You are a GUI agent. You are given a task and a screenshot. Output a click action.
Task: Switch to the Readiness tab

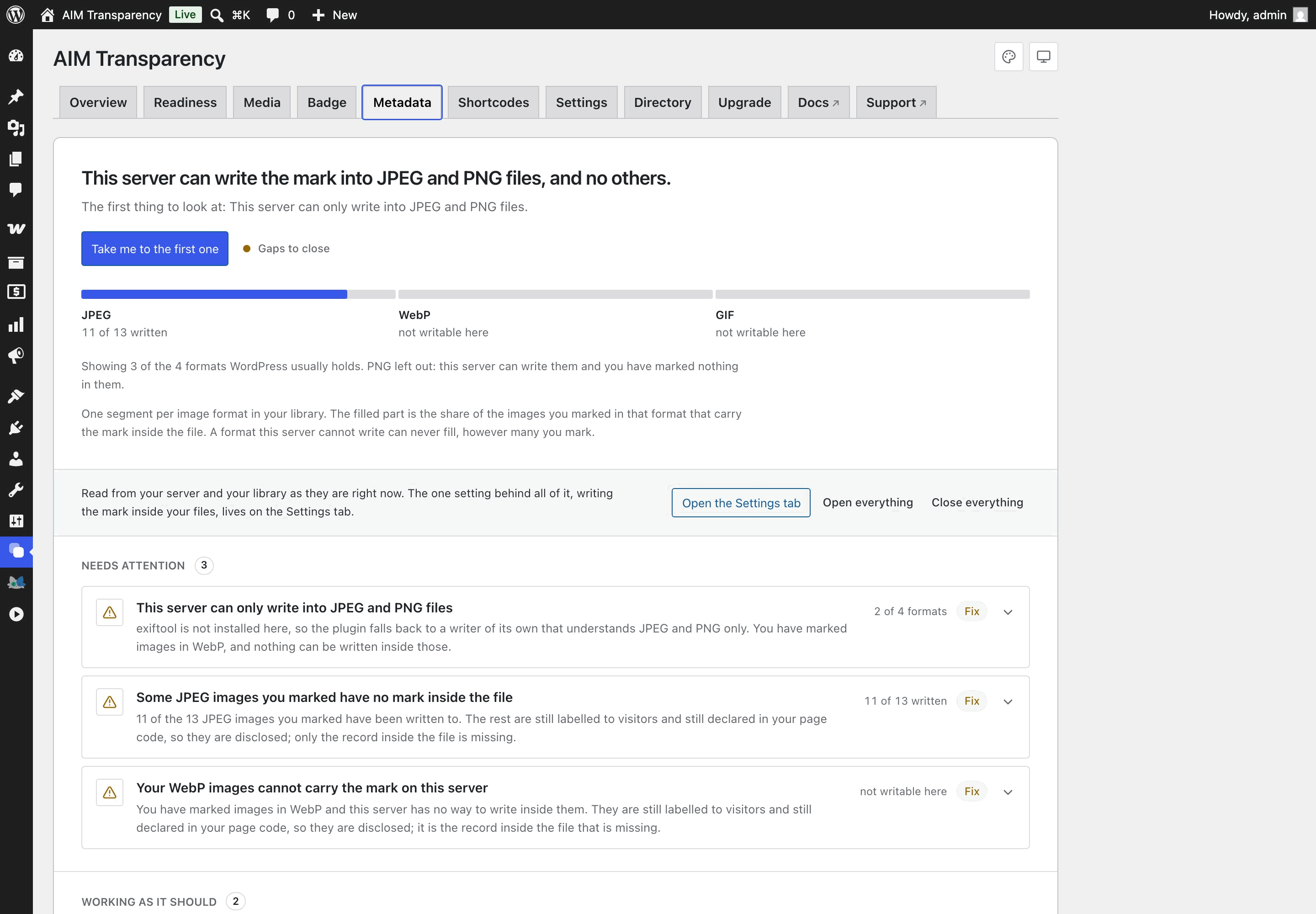click(x=185, y=102)
